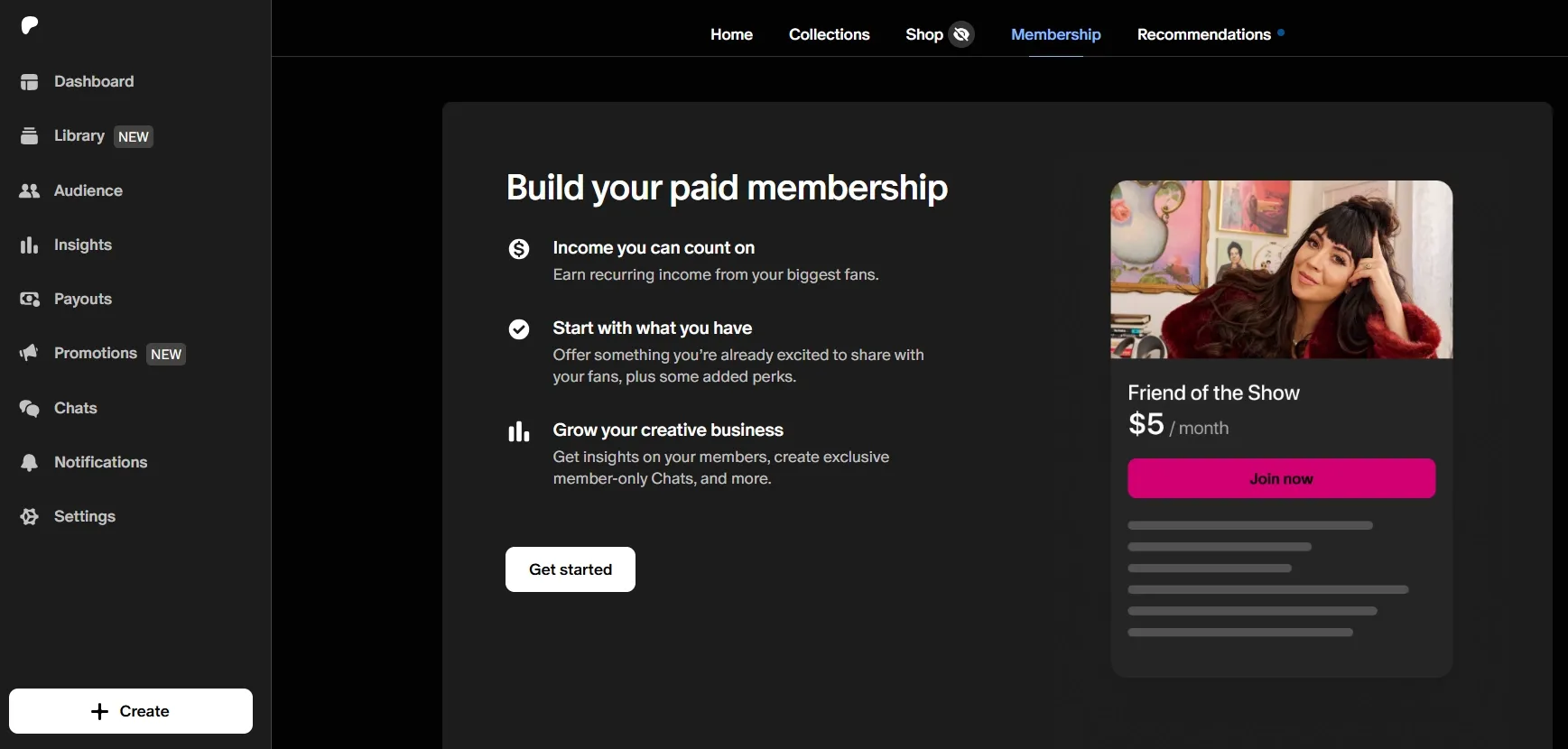1568x749 pixels.
Task: Toggle Shop visibility eye-slash icon
Action: point(961,34)
